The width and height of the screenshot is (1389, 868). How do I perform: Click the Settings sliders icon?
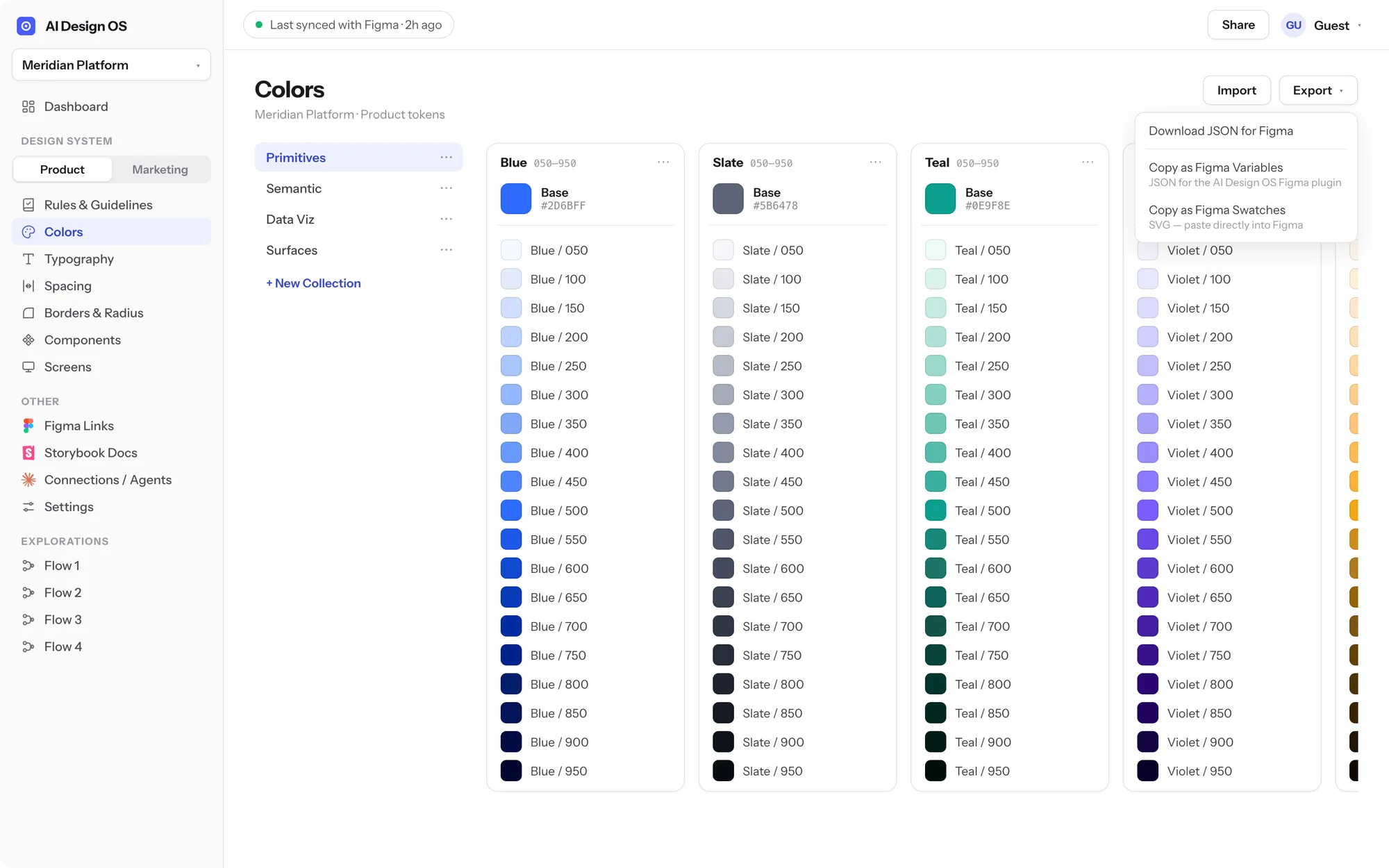28,507
